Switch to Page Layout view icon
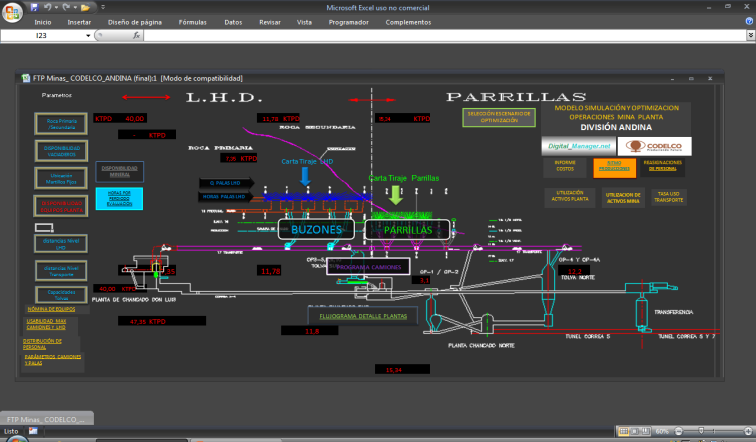Screen dimensions: 756x442 [x=635, y=431]
